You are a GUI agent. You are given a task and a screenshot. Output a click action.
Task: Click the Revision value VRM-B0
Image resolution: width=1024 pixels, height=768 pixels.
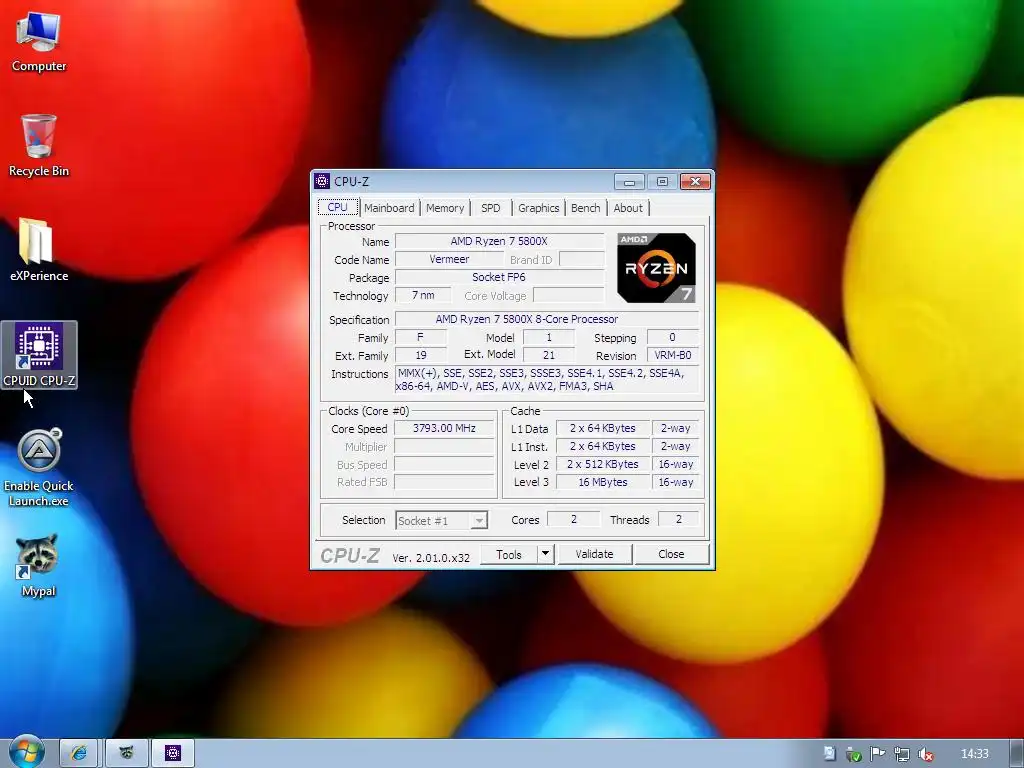tap(673, 355)
